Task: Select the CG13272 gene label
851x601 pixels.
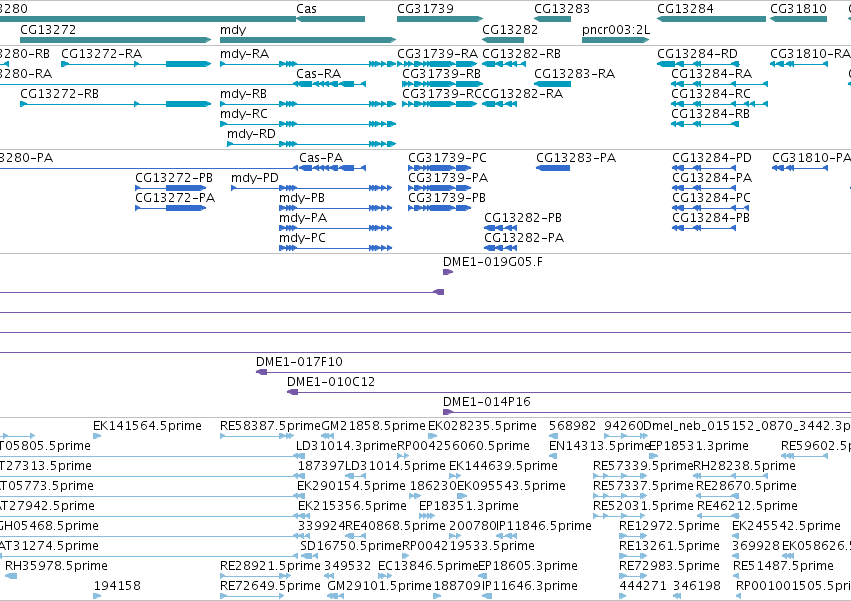Action: pyautogui.click(x=48, y=29)
